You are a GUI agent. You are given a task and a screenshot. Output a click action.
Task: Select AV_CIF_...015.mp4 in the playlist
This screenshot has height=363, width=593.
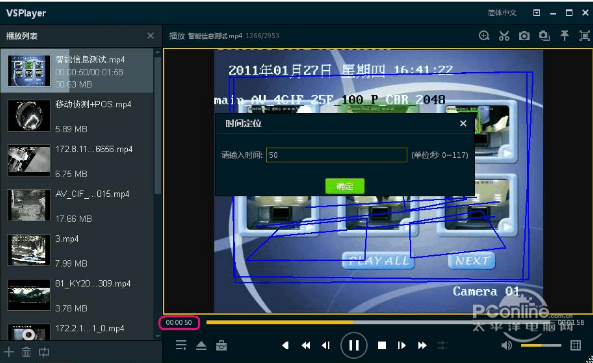pos(77,205)
